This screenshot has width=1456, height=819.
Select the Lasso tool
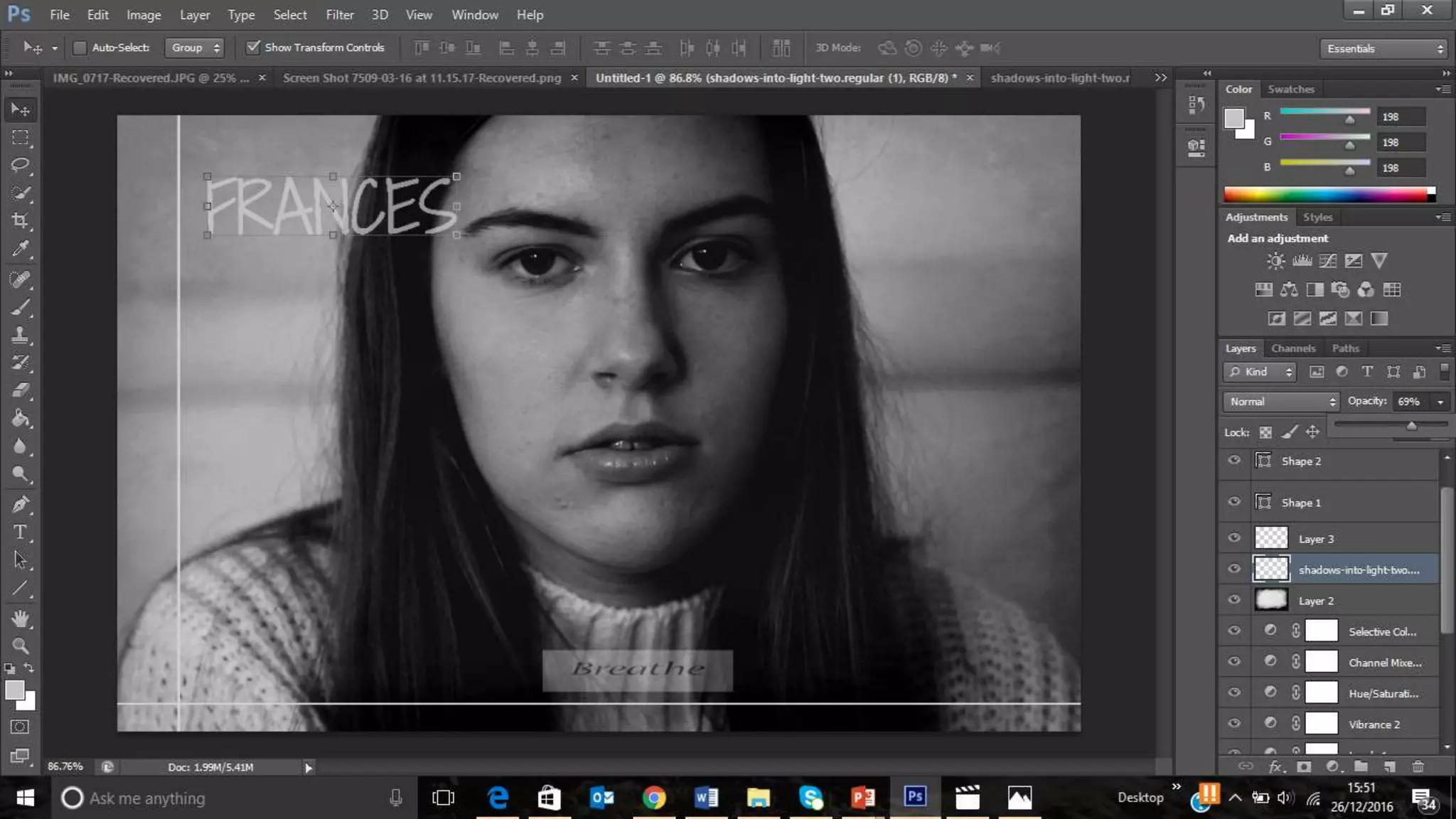coord(20,165)
